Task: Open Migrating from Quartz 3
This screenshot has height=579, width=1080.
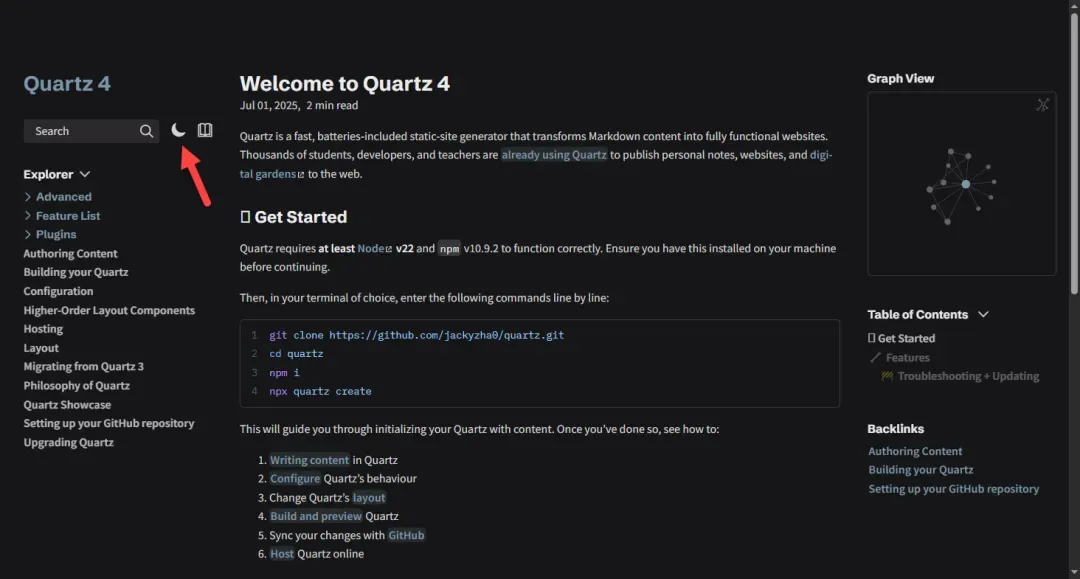Action: 83,366
